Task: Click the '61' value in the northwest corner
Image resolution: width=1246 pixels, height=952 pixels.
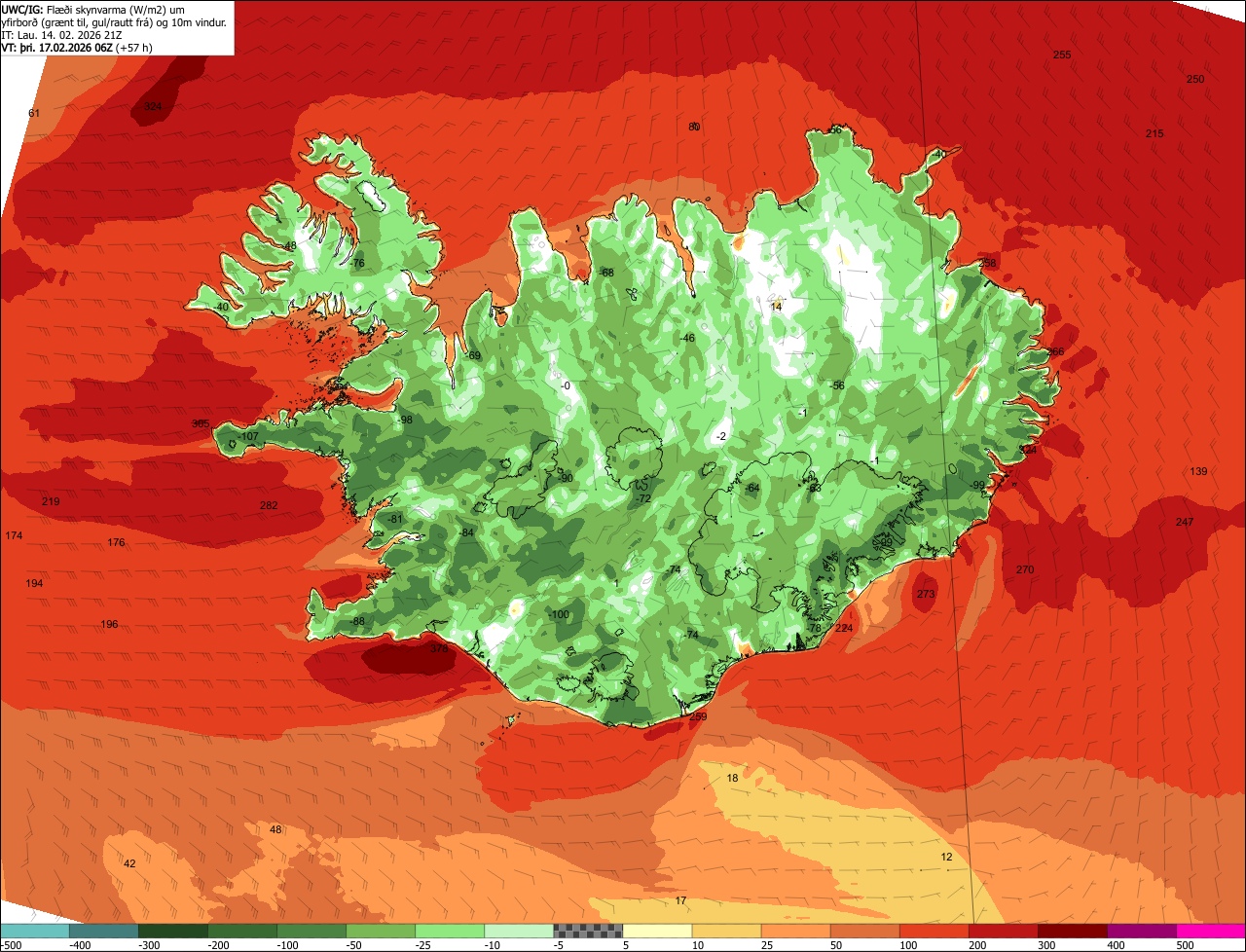Action: (34, 113)
